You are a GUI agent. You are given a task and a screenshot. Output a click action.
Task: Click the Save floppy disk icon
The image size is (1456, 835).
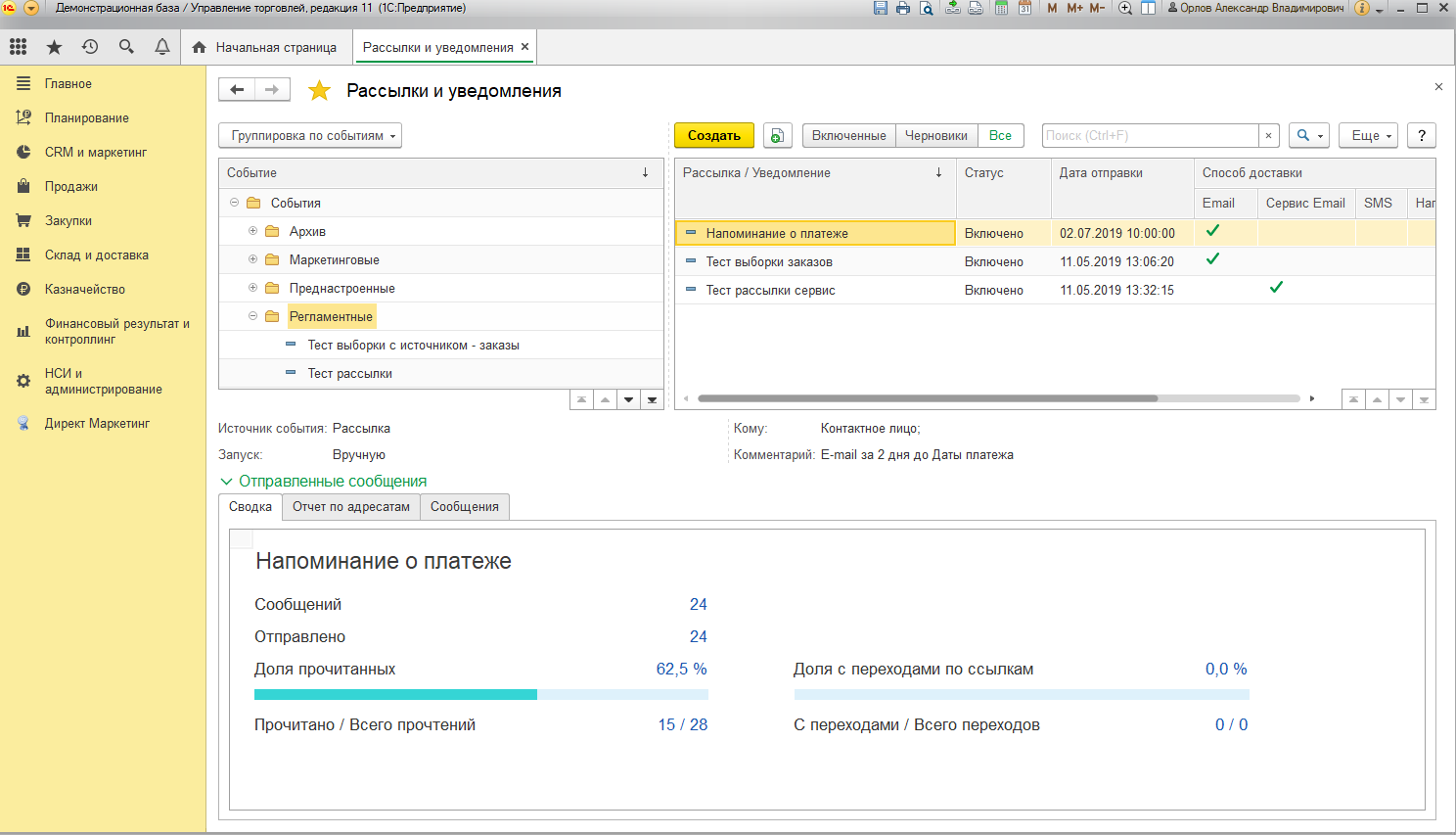tap(881, 8)
